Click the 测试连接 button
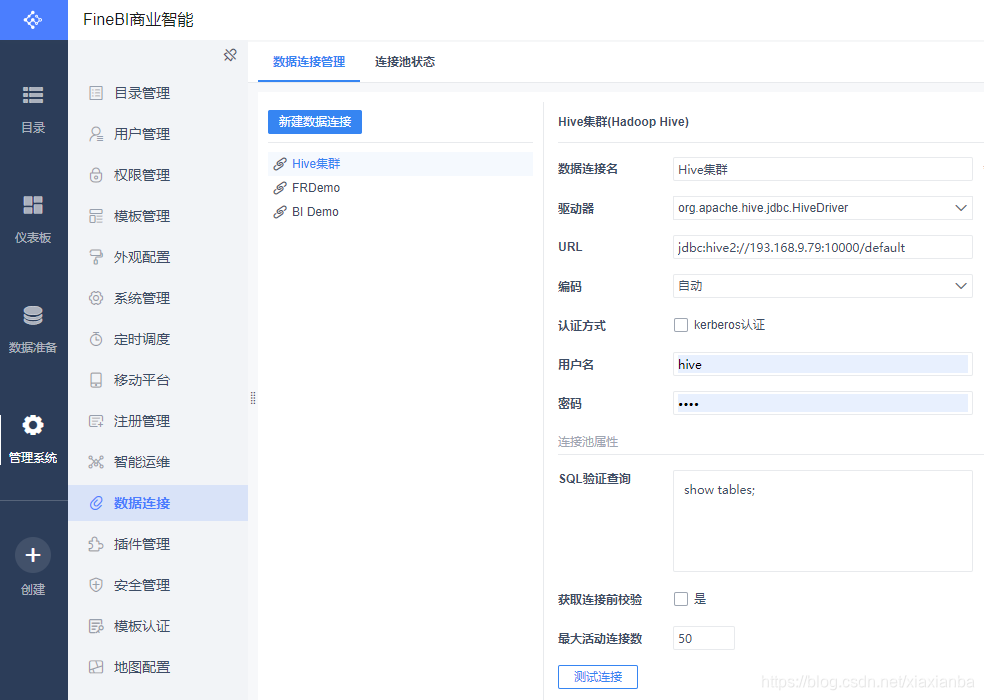The height and width of the screenshot is (700, 984). (x=597, y=677)
